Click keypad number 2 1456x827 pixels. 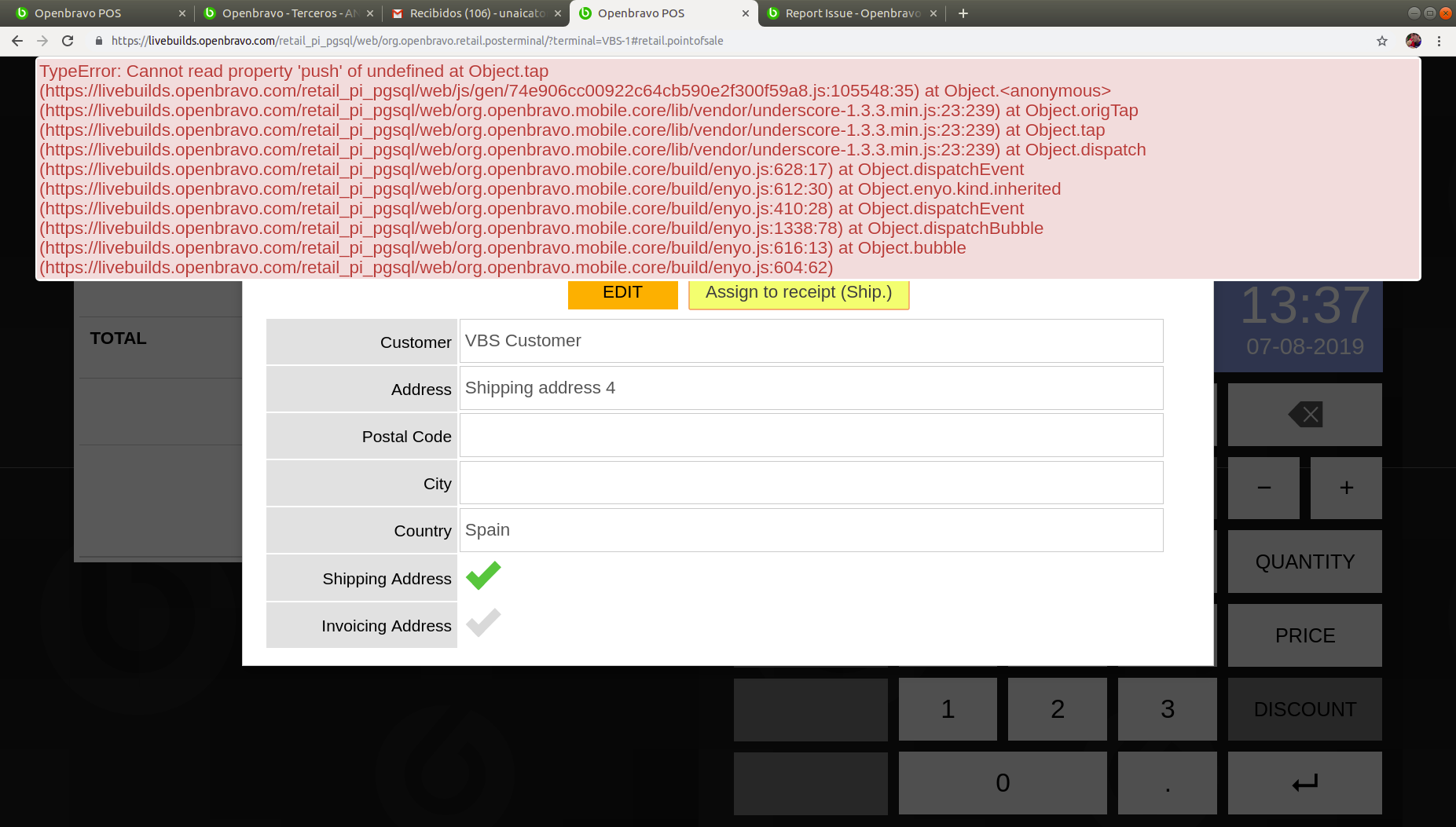coord(1058,709)
